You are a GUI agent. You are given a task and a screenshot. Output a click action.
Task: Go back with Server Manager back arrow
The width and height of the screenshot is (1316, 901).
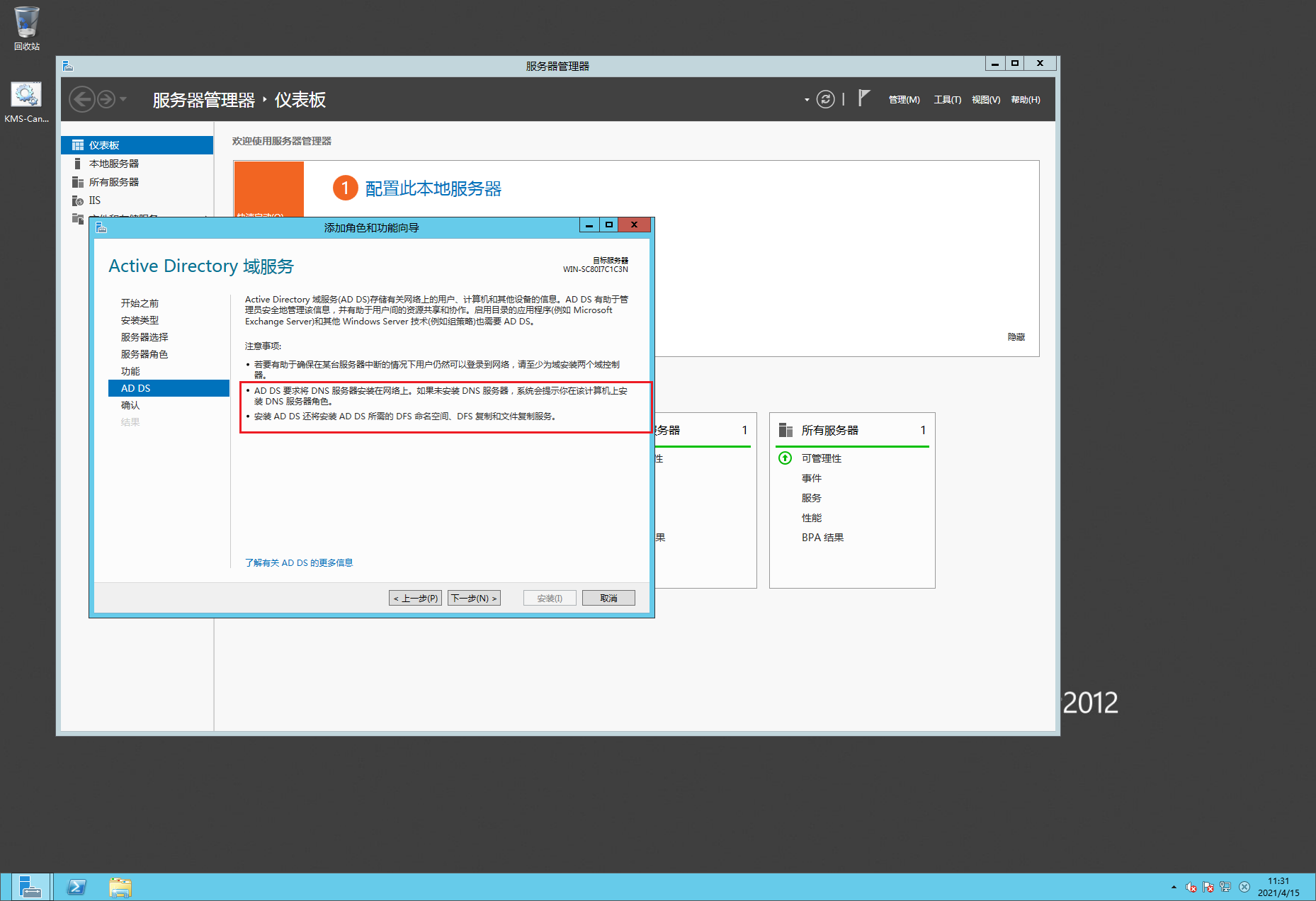coord(82,99)
